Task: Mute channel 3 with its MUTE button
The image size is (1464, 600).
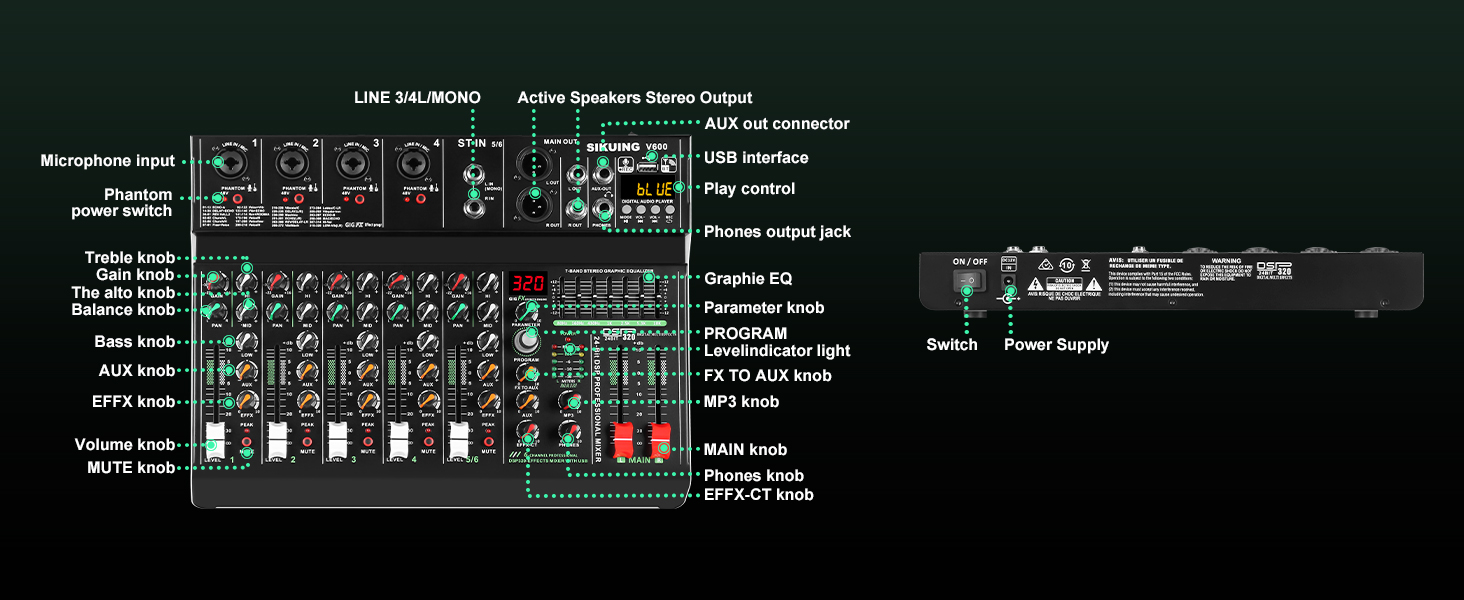Action: (x=367, y=441)
